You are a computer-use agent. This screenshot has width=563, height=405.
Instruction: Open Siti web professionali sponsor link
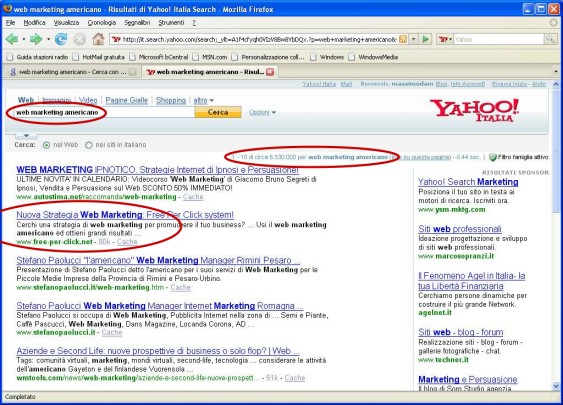pos(460,229)
